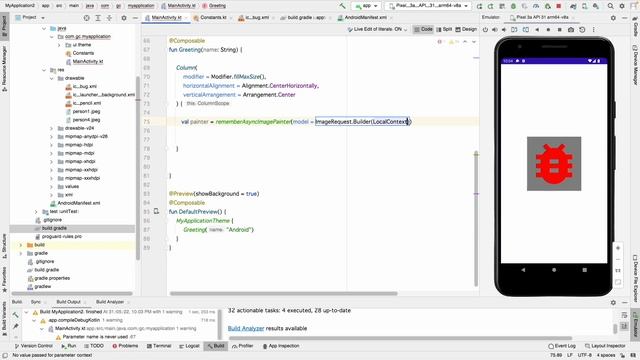Click emulator Volume Down icon
Screen dimensions: 640x360
pos(504,30)
